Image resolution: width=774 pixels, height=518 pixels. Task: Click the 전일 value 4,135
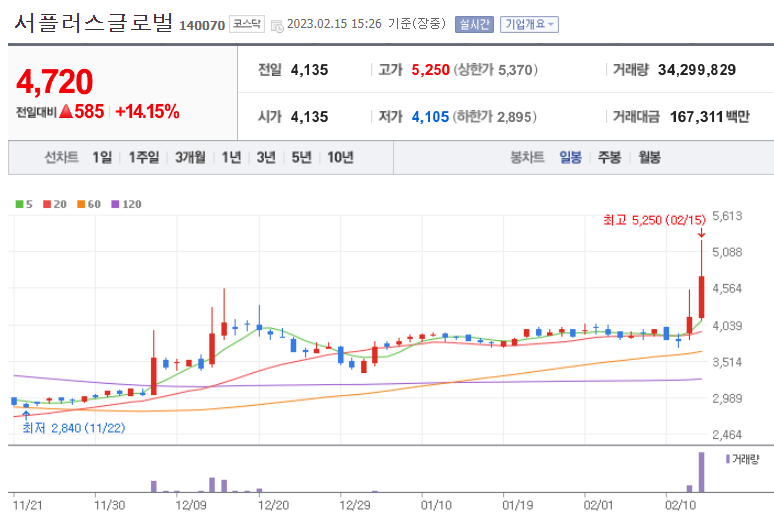(310, 70)
